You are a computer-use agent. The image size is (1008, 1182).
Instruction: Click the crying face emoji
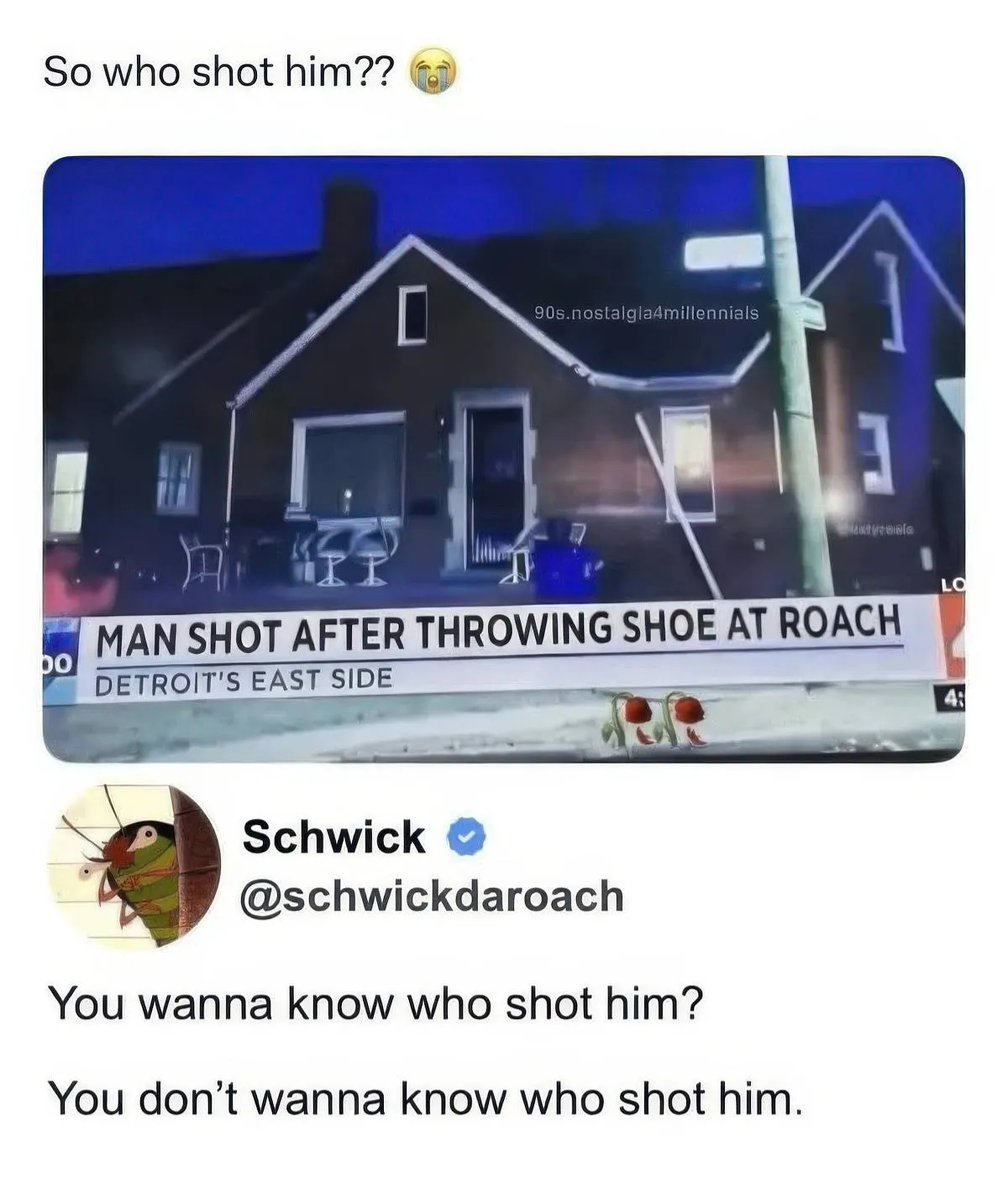click(x=433, y=71)
